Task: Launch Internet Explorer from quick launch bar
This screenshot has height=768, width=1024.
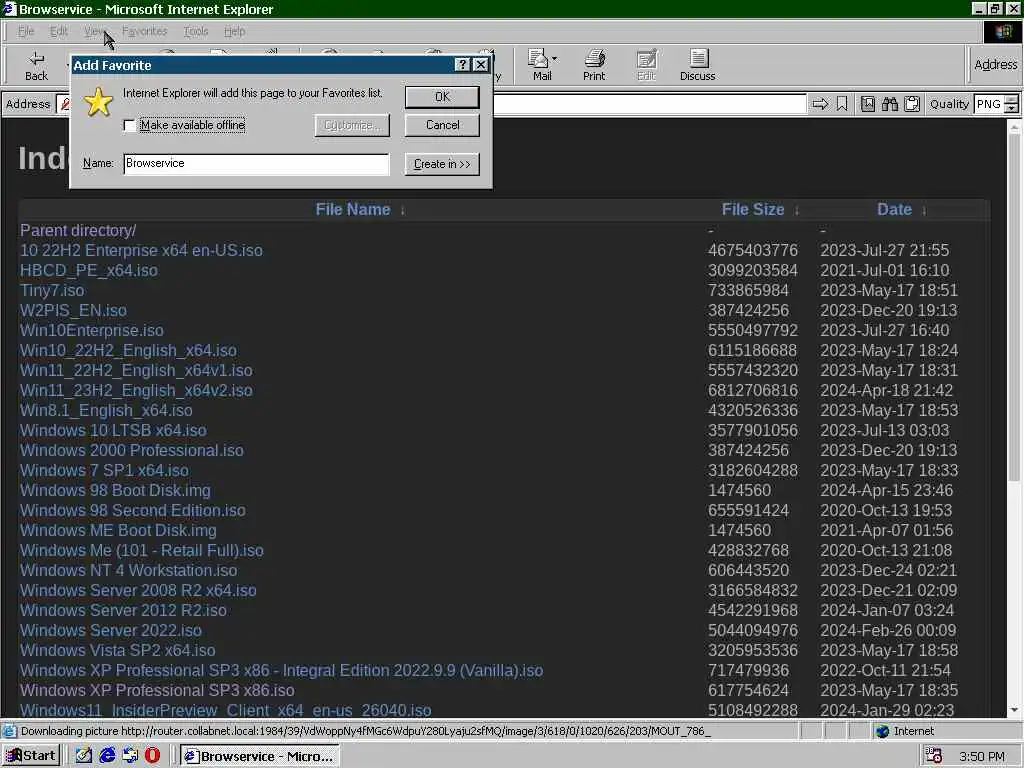Action: pos(107,756)
